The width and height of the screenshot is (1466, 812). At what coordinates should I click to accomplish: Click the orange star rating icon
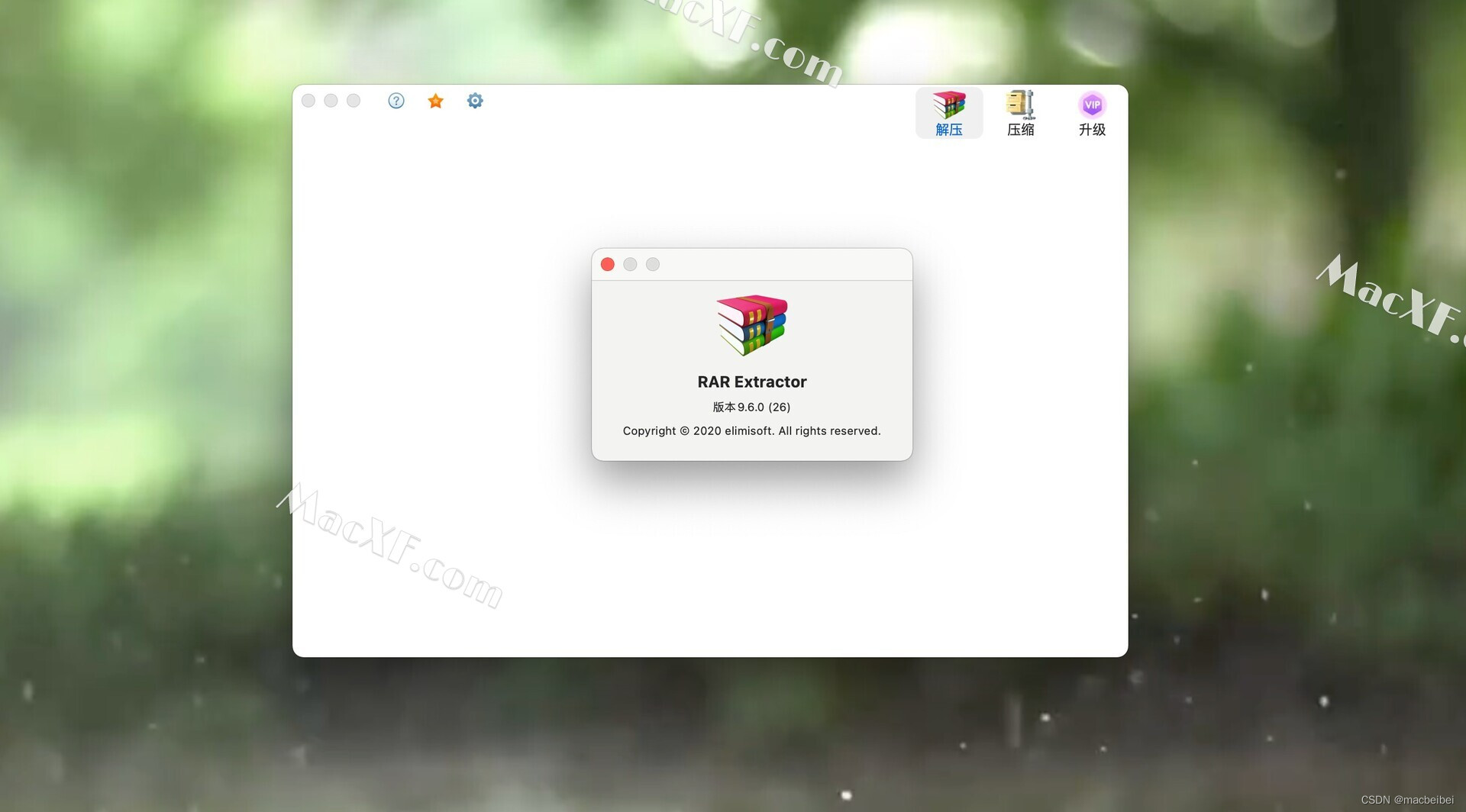coord(435,101)
